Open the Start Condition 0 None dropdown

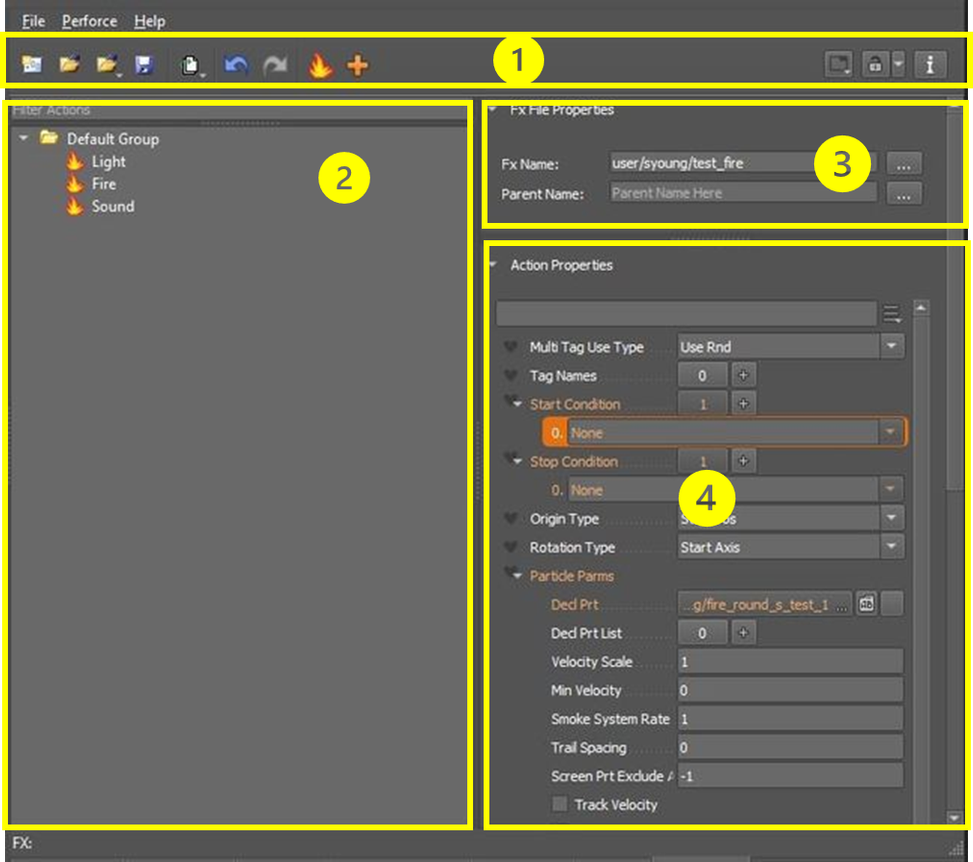click(x=890, y=432)
